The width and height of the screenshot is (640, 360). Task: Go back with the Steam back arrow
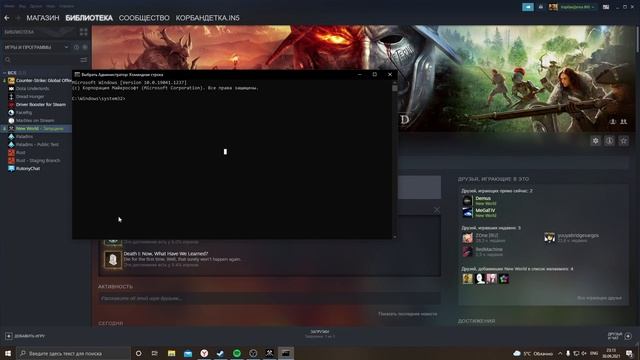(x=7, y=18)
